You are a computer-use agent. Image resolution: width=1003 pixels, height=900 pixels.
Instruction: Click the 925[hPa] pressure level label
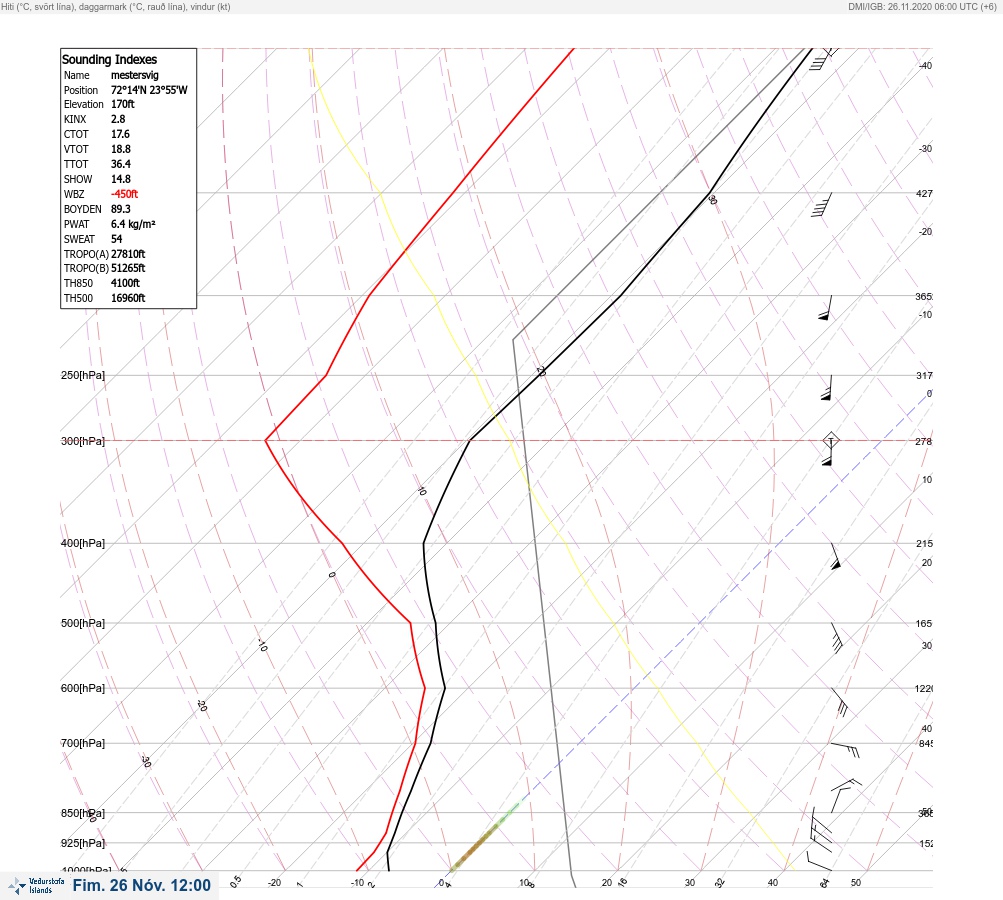(83, 843)
